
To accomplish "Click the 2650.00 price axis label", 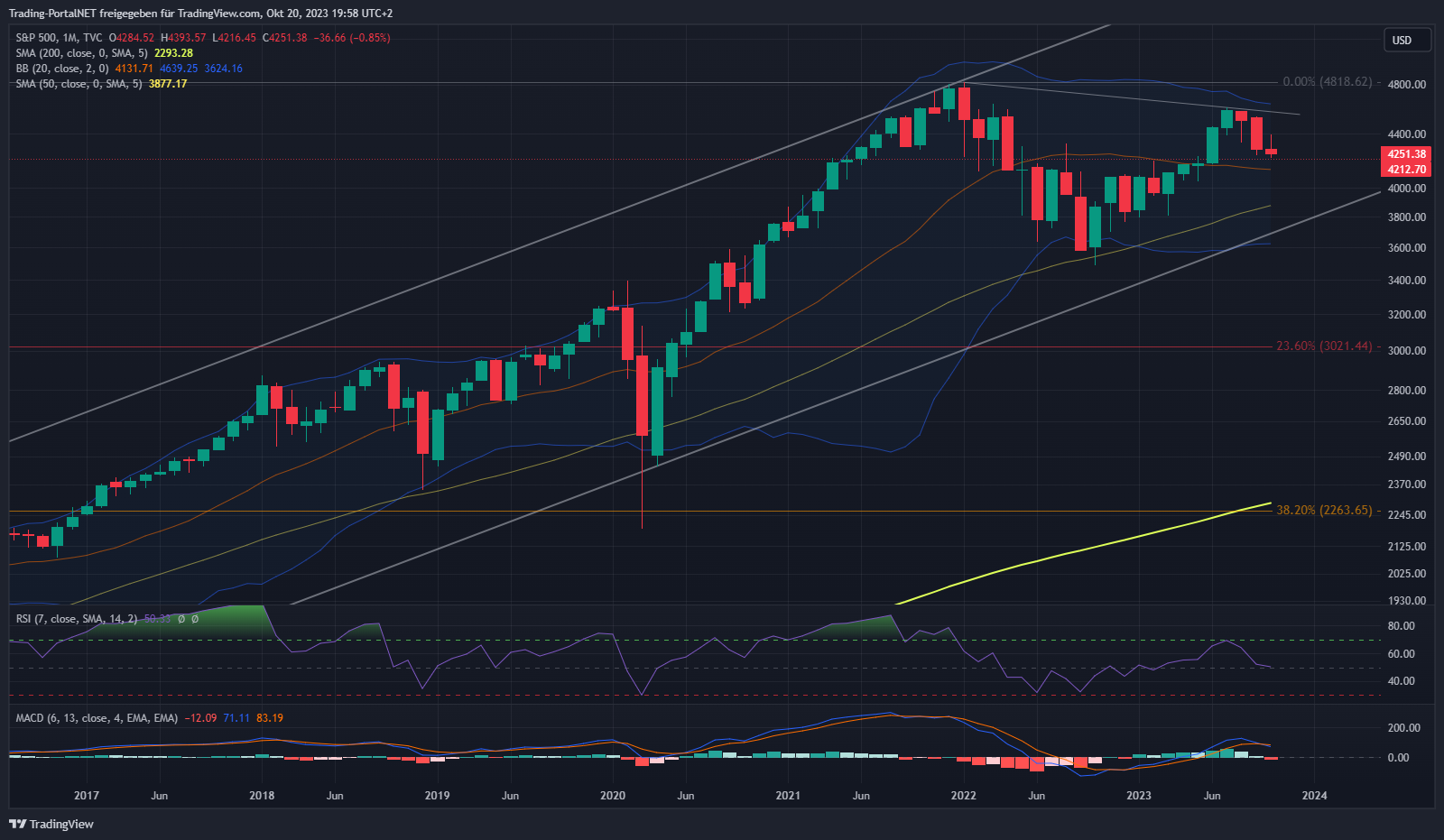I will click(x=1407, y=421).
